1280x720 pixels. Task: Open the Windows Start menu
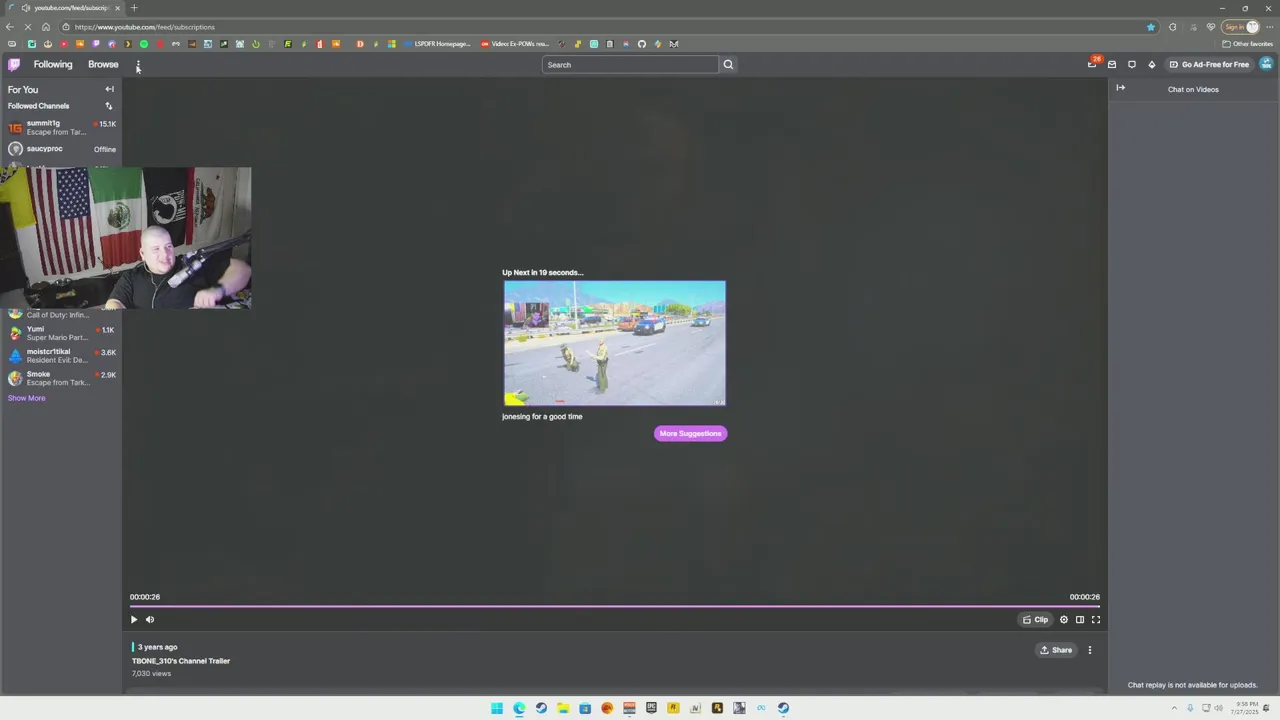[497, 708]
